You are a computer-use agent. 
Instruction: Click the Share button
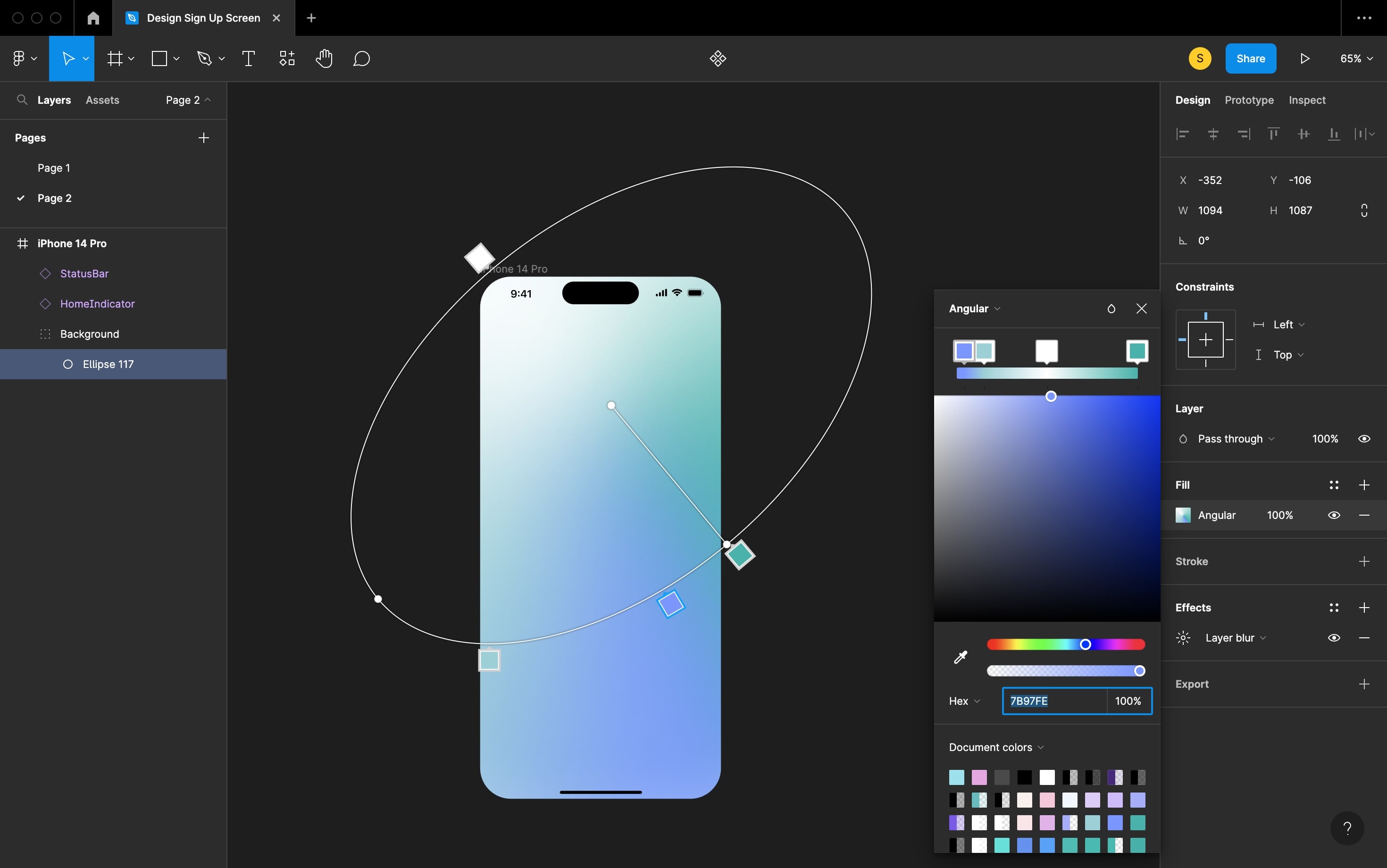[1250, 58]
